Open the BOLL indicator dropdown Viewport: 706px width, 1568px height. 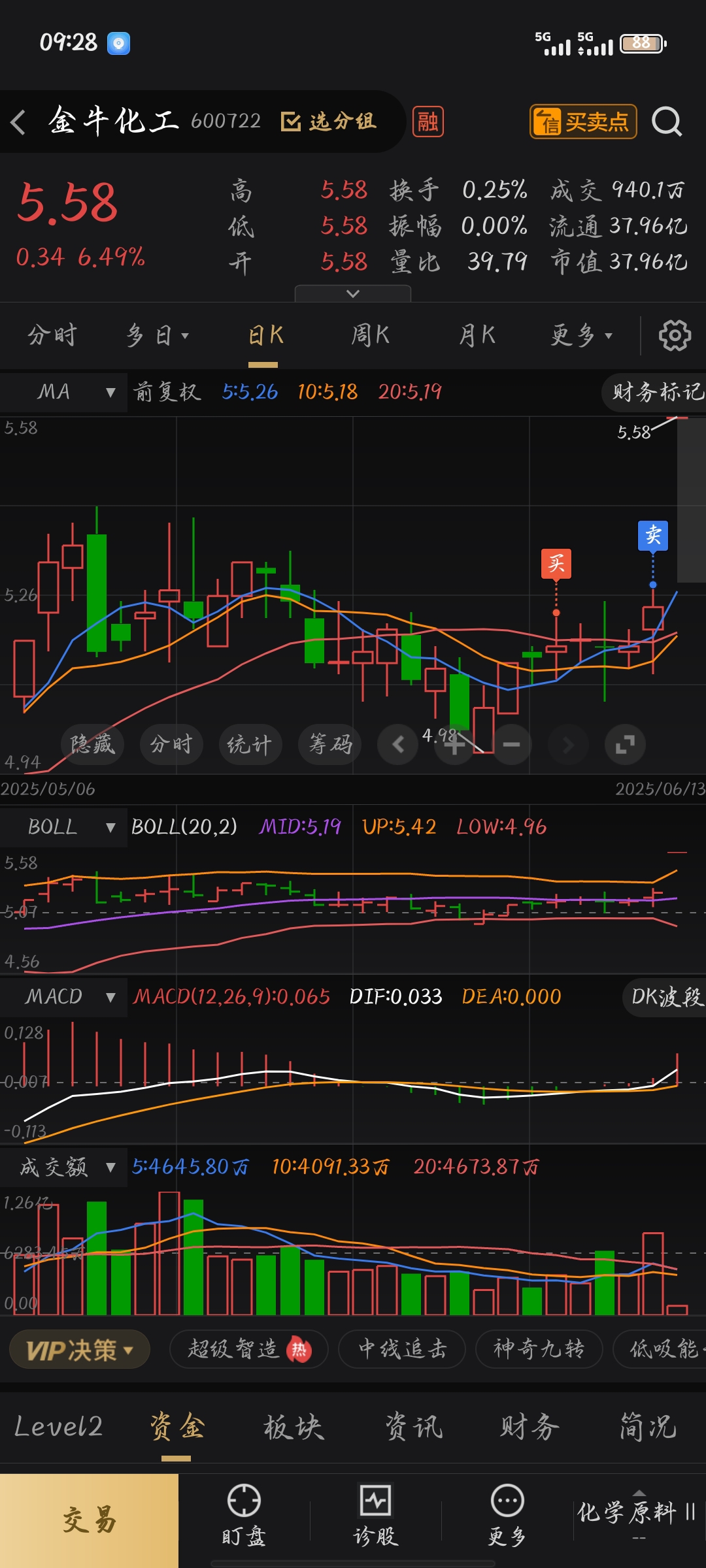click(63, 827)
